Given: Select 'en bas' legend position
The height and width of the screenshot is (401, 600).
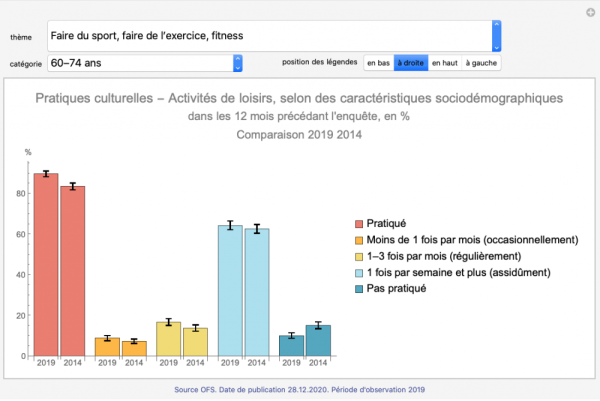Looking at the screenshot, I should (x=378, y=63).
